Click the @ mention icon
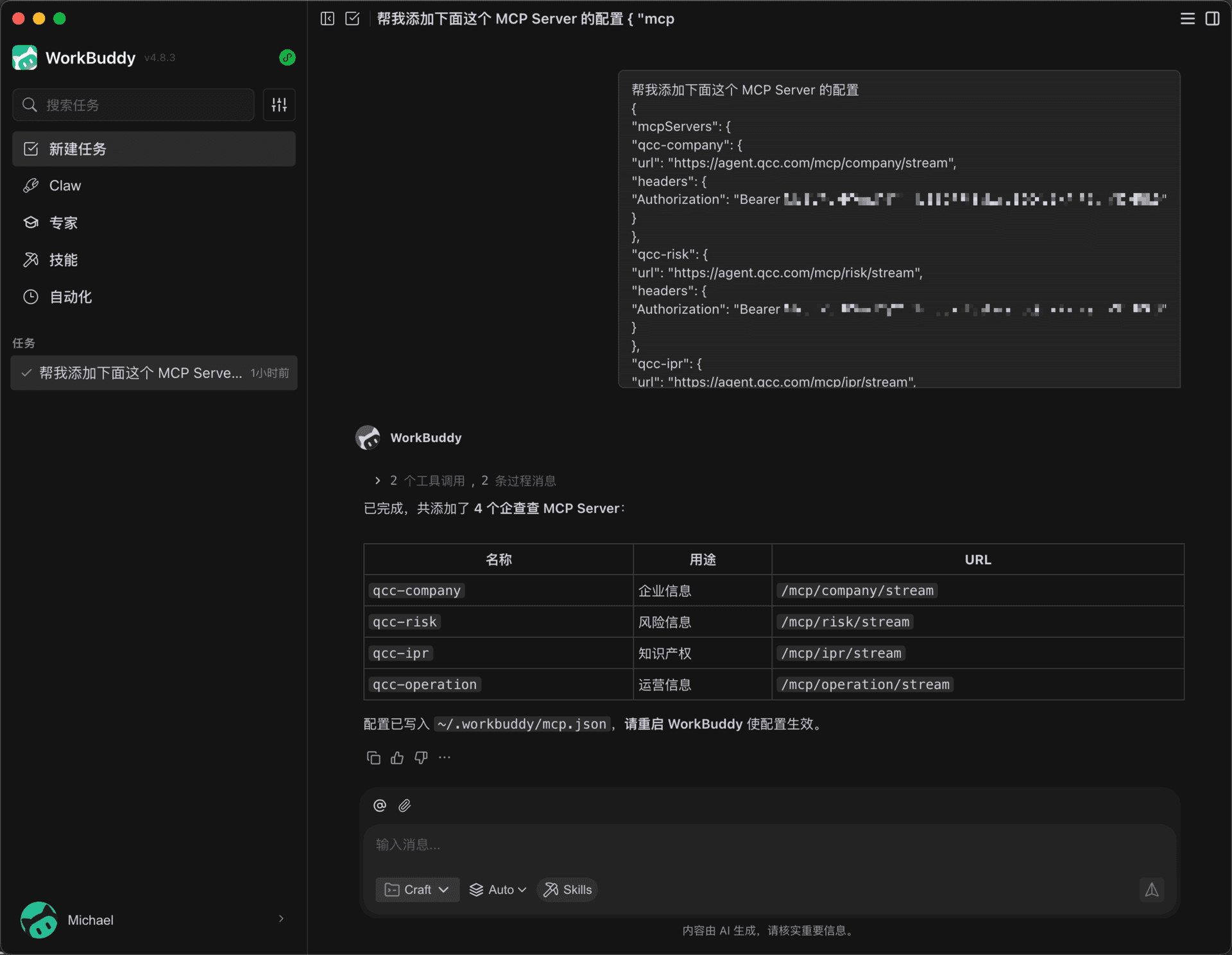 (379, 805)
